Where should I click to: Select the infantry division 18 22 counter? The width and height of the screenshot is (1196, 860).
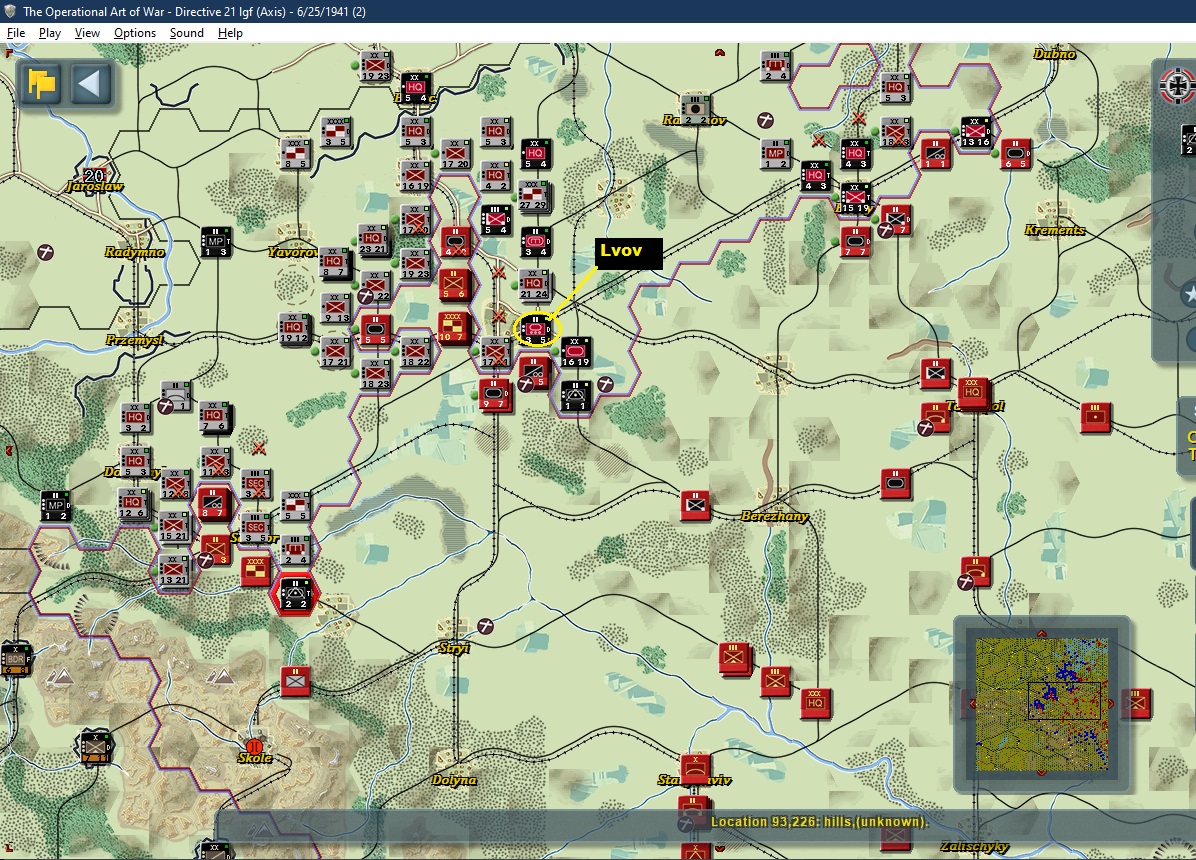(416, 352)
